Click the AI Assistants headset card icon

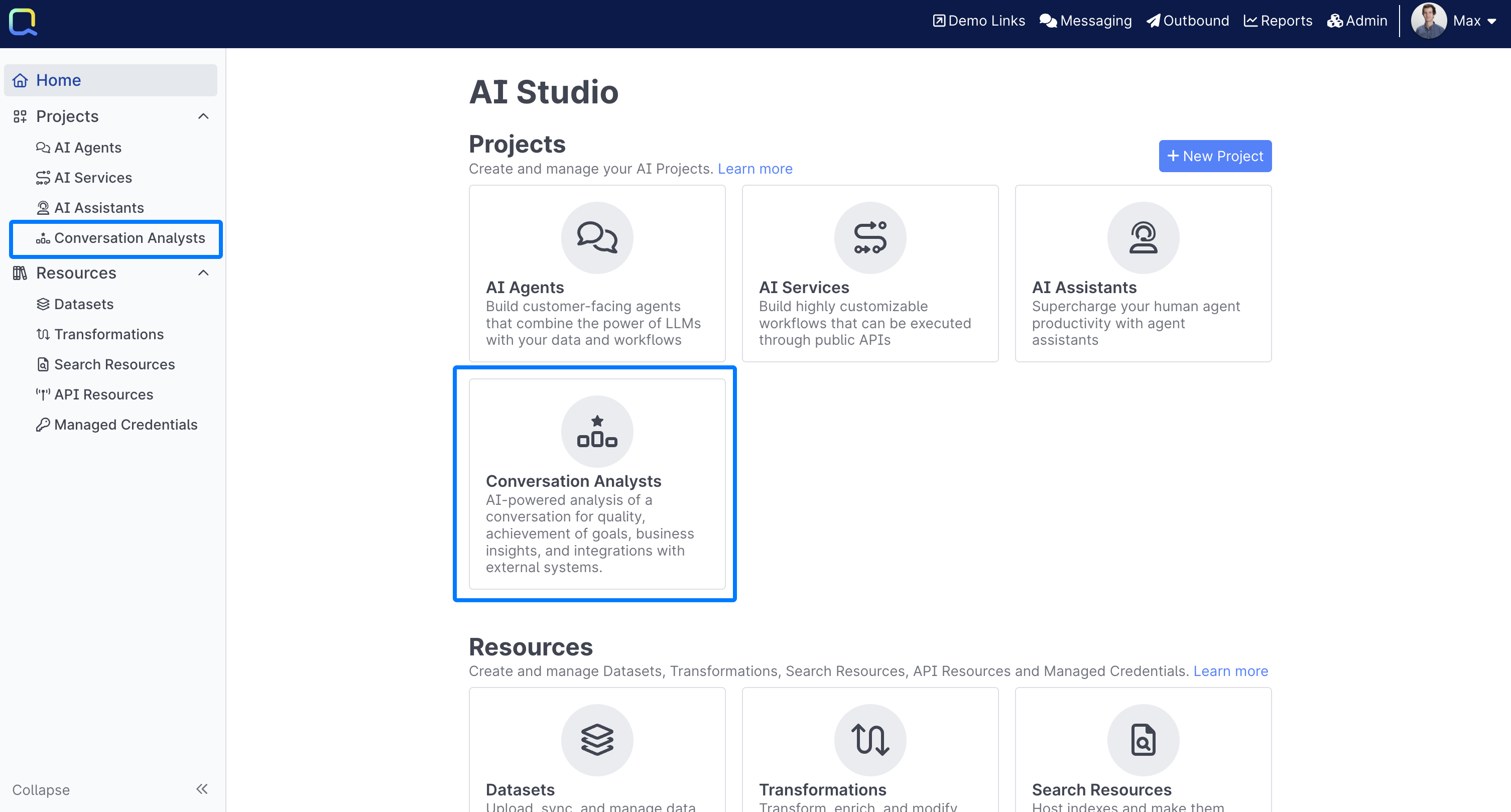tap(1143, 237)
